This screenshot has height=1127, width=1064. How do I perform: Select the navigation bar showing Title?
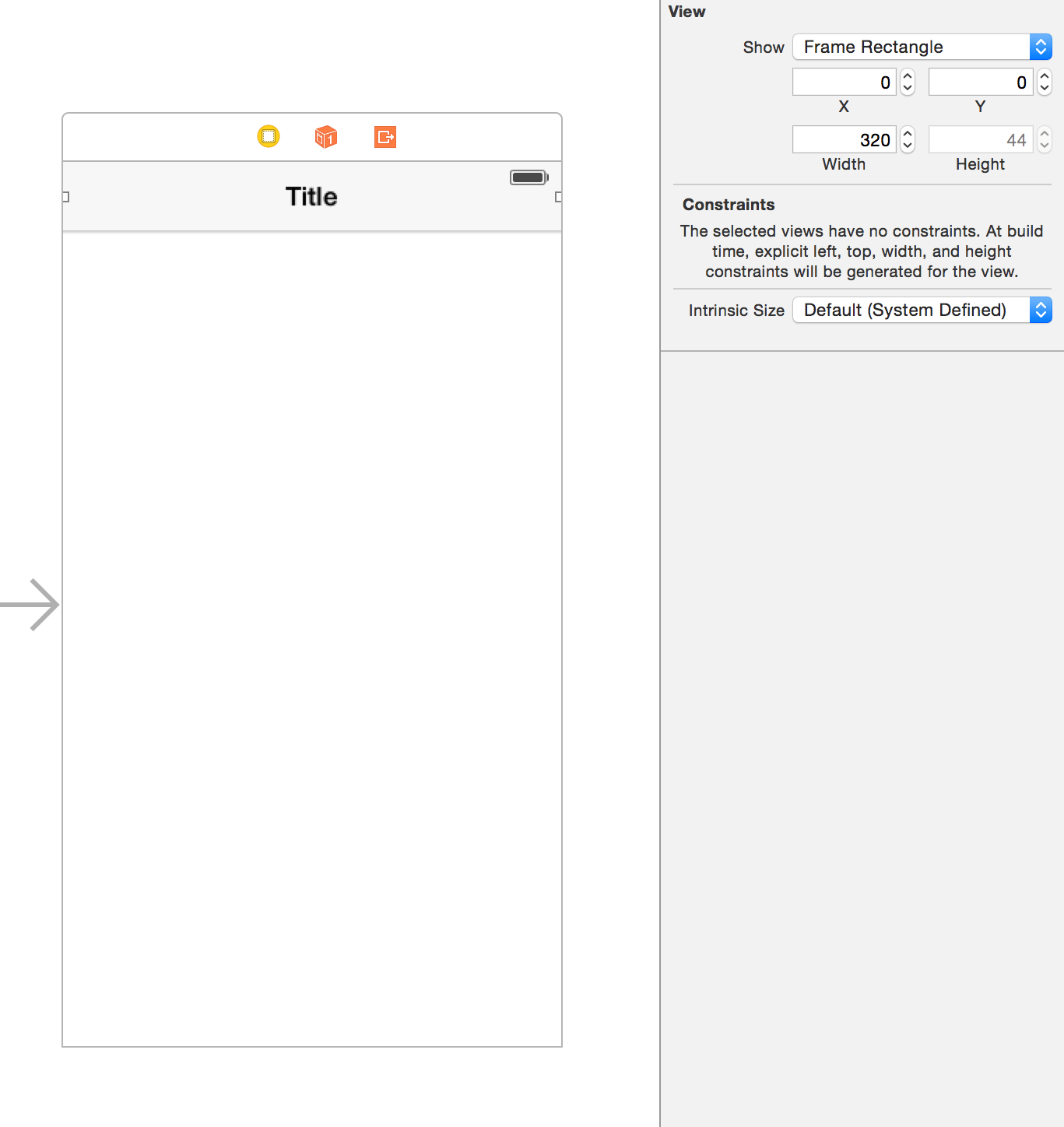point(311,196)
